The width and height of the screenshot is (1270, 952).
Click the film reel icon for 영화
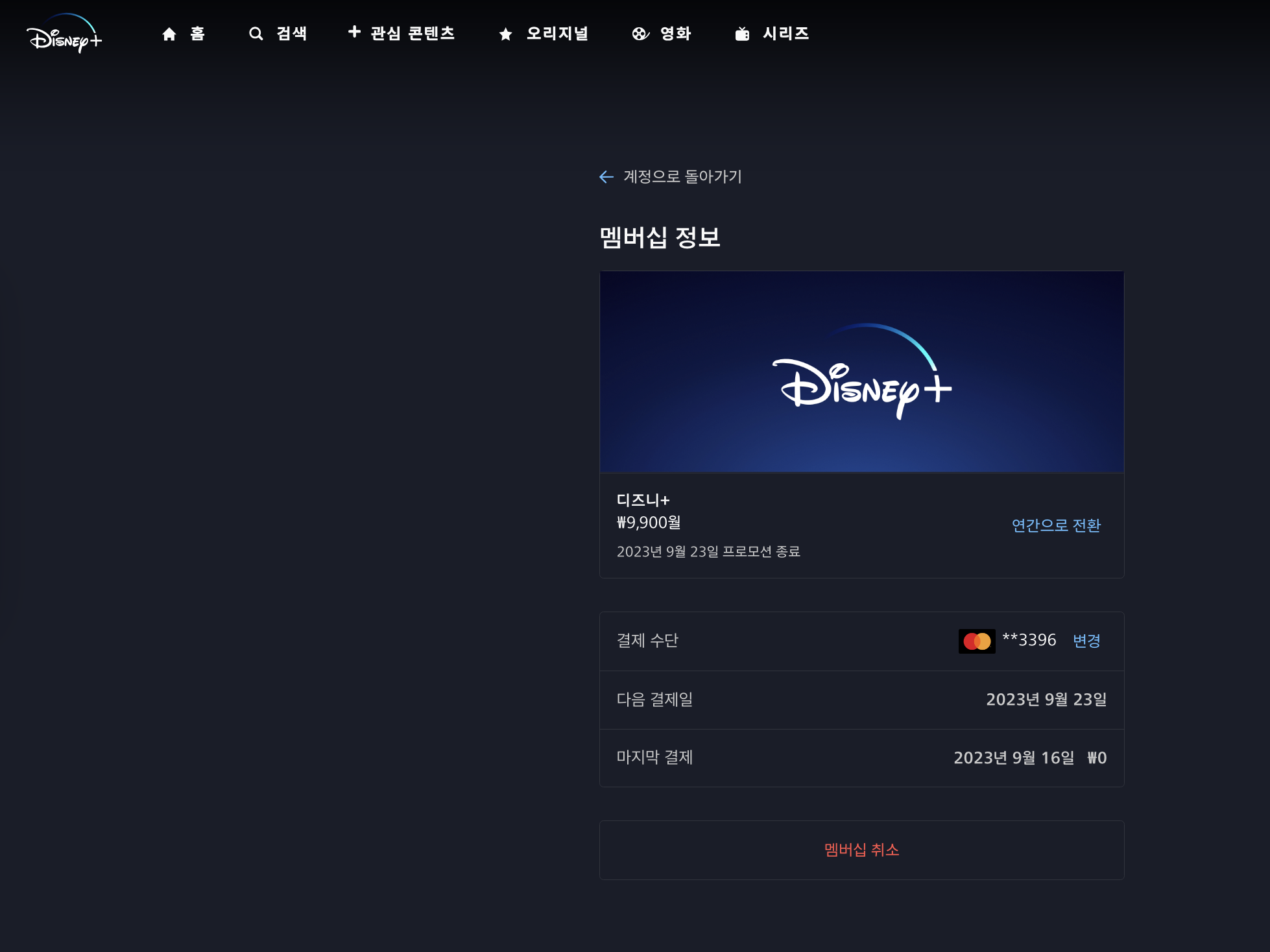[640, 34]
